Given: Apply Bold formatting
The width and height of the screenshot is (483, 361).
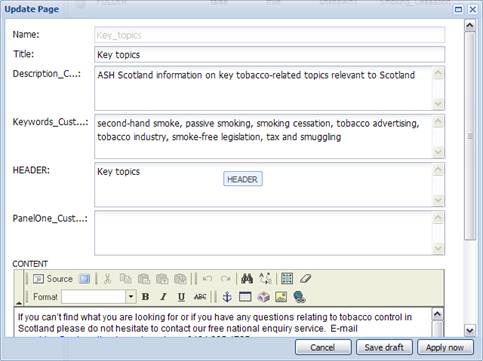Looking at the screenshot, I should 145,297.
